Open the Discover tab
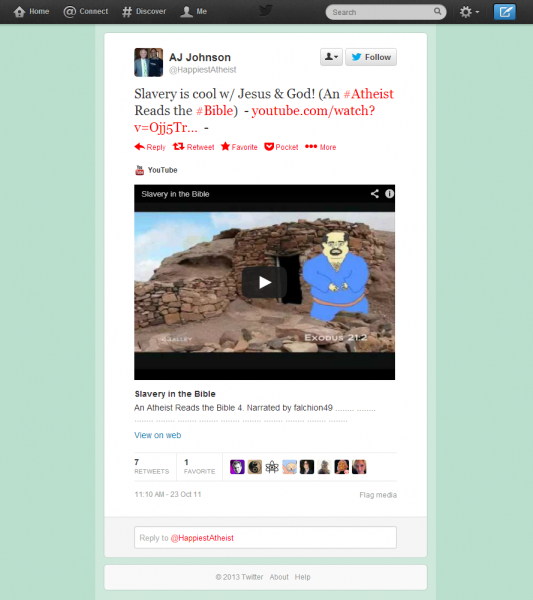Viewport: 533px width, 600px height. pos(144,11)
